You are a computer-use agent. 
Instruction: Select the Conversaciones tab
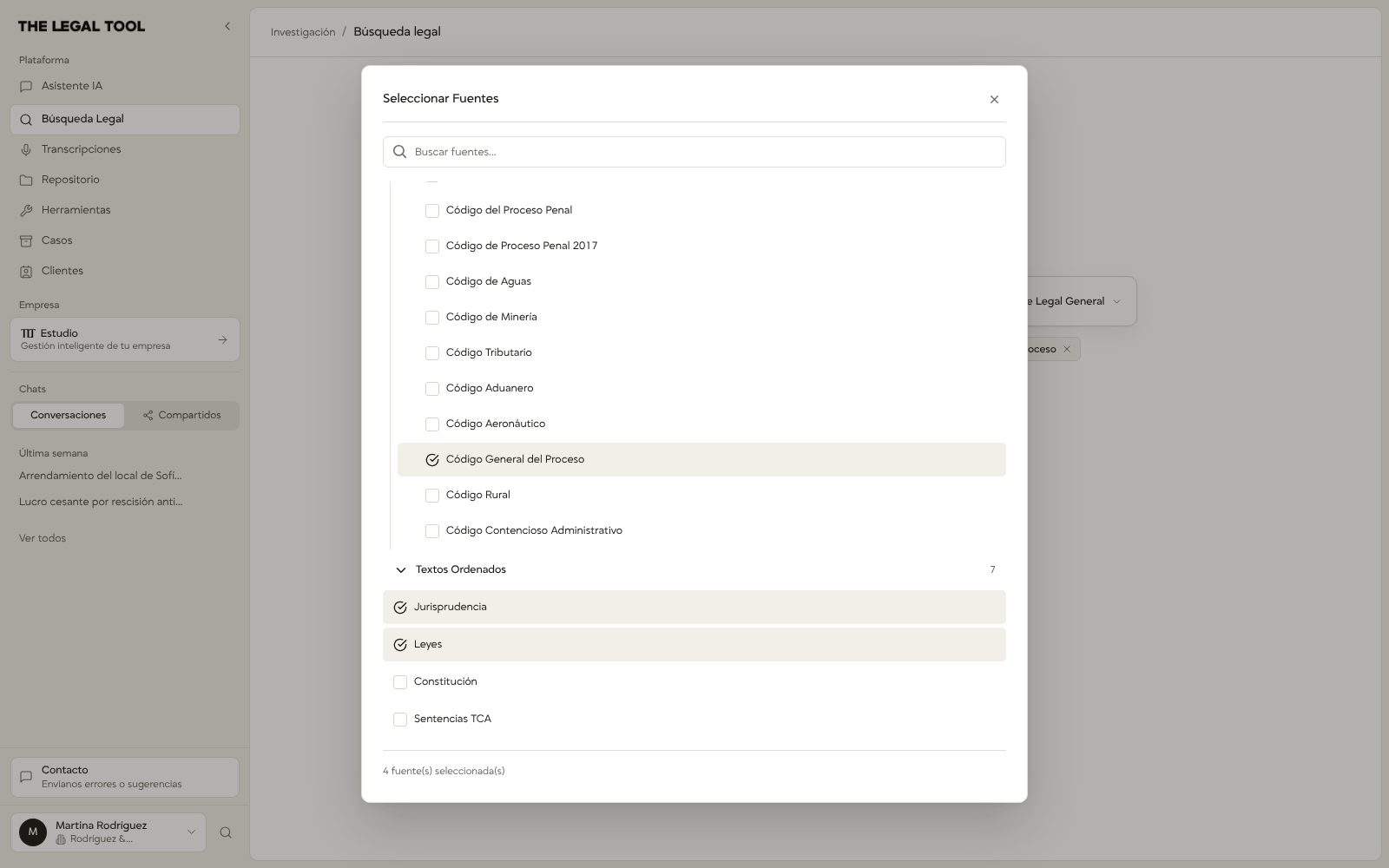point(69,416)
